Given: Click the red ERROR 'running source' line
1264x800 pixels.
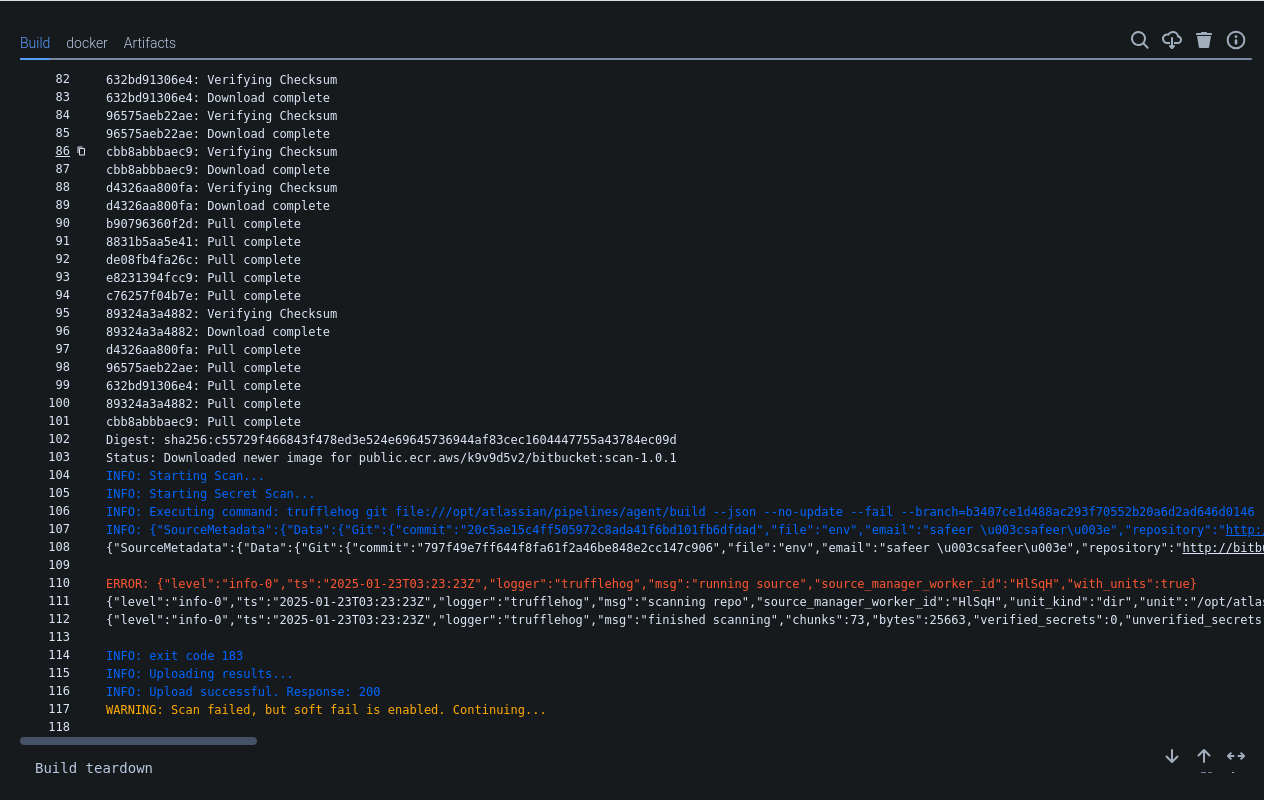Looking at the screenshot, I should 651,584.
